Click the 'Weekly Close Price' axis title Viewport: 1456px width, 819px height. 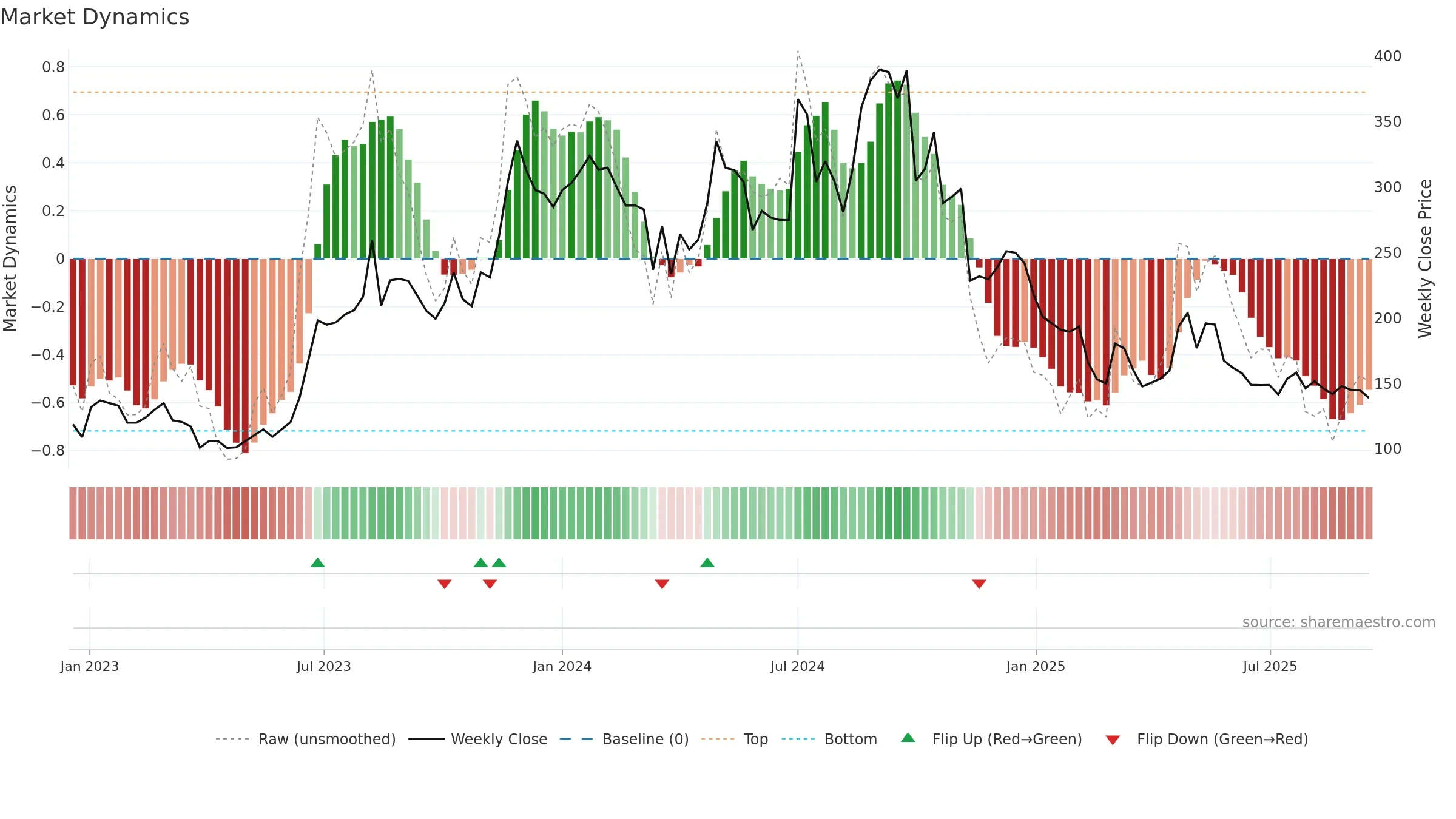click(1425, 258)
